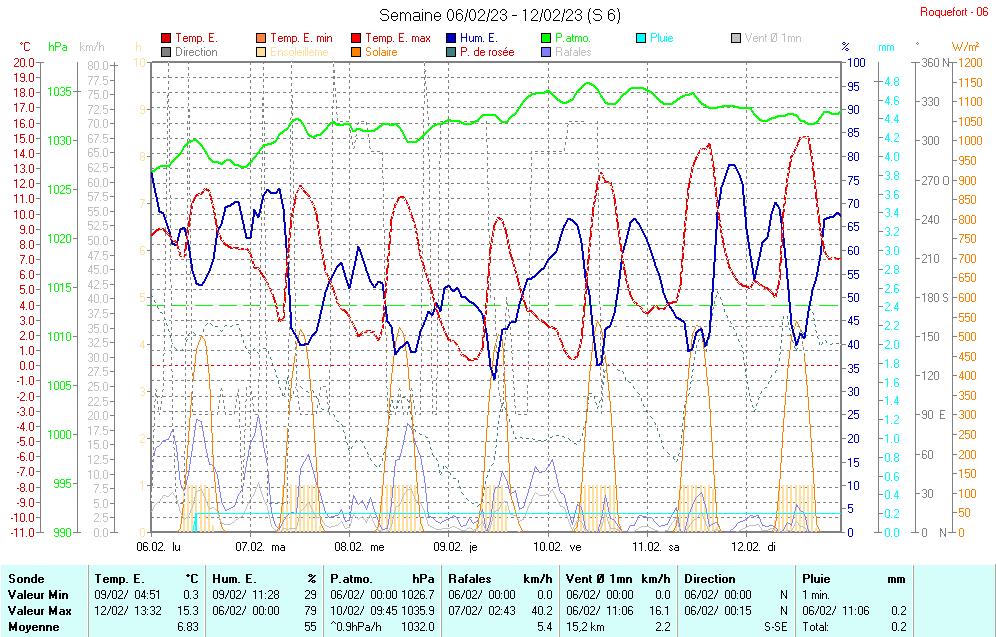
Task: Click the orange Solaire legend swatch
Action: coord(356,52)
